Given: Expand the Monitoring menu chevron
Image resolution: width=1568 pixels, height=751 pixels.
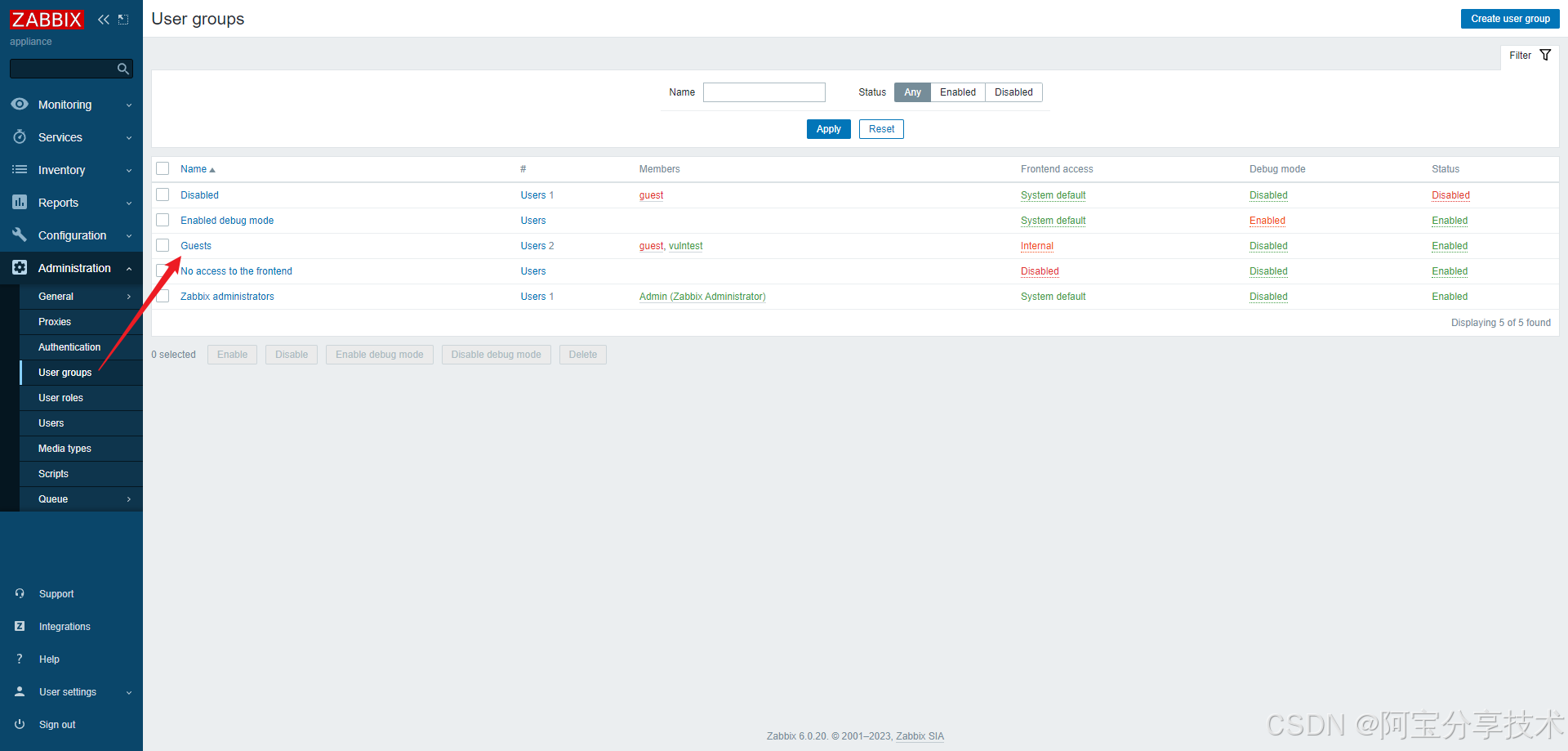Looking at the screenshot, I should (x=129, y=105).
